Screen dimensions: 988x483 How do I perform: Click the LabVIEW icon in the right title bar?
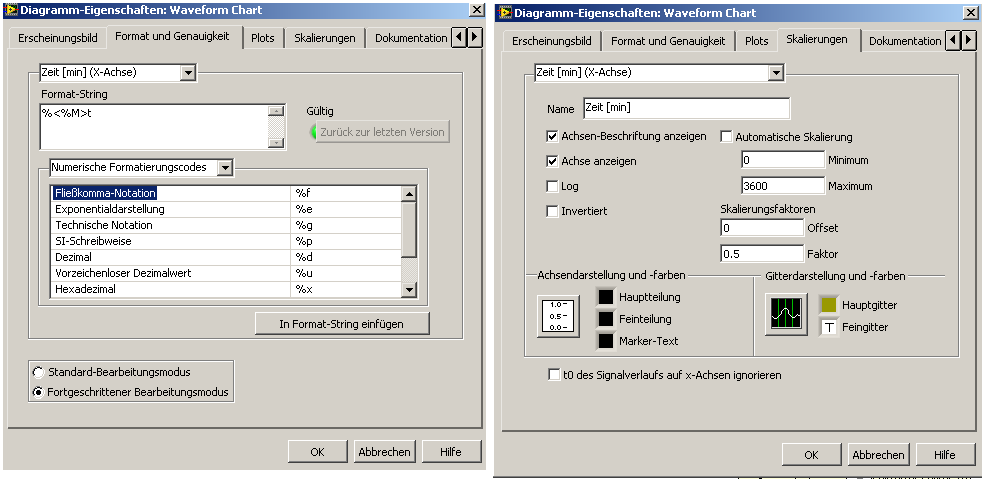pos(506,12)
